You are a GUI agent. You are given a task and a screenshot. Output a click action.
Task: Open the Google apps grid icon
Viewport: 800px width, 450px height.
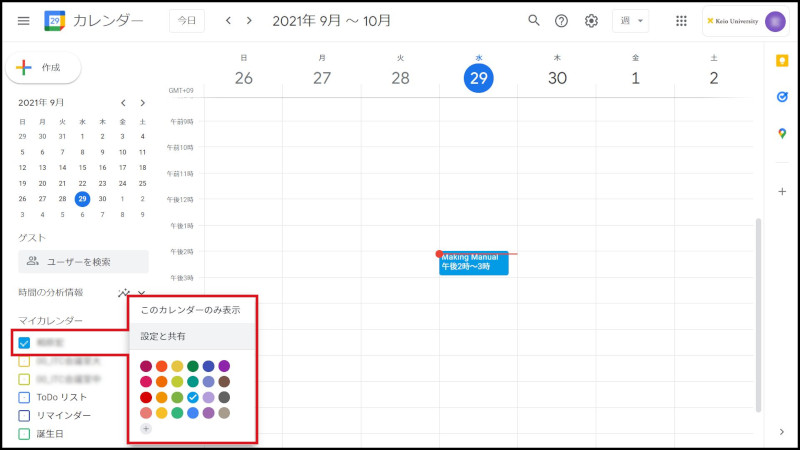click(681, 20)
